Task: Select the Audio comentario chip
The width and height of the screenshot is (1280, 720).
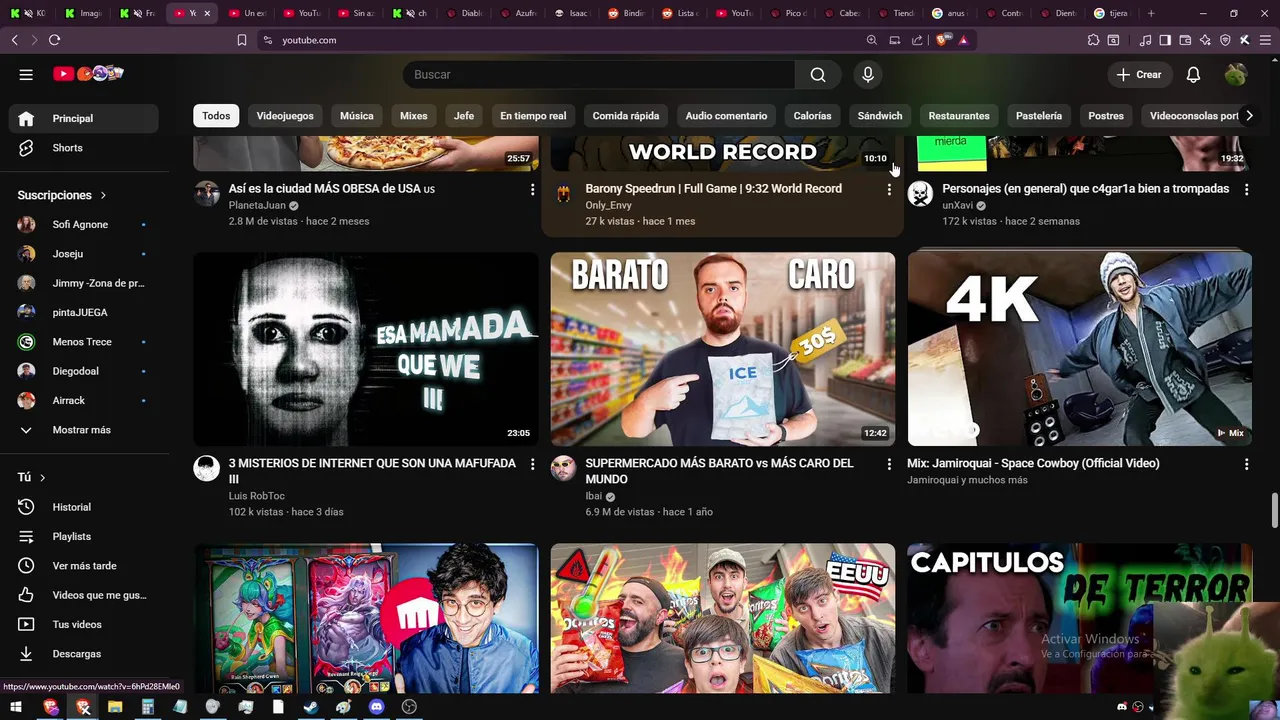Action: (726, 116)
